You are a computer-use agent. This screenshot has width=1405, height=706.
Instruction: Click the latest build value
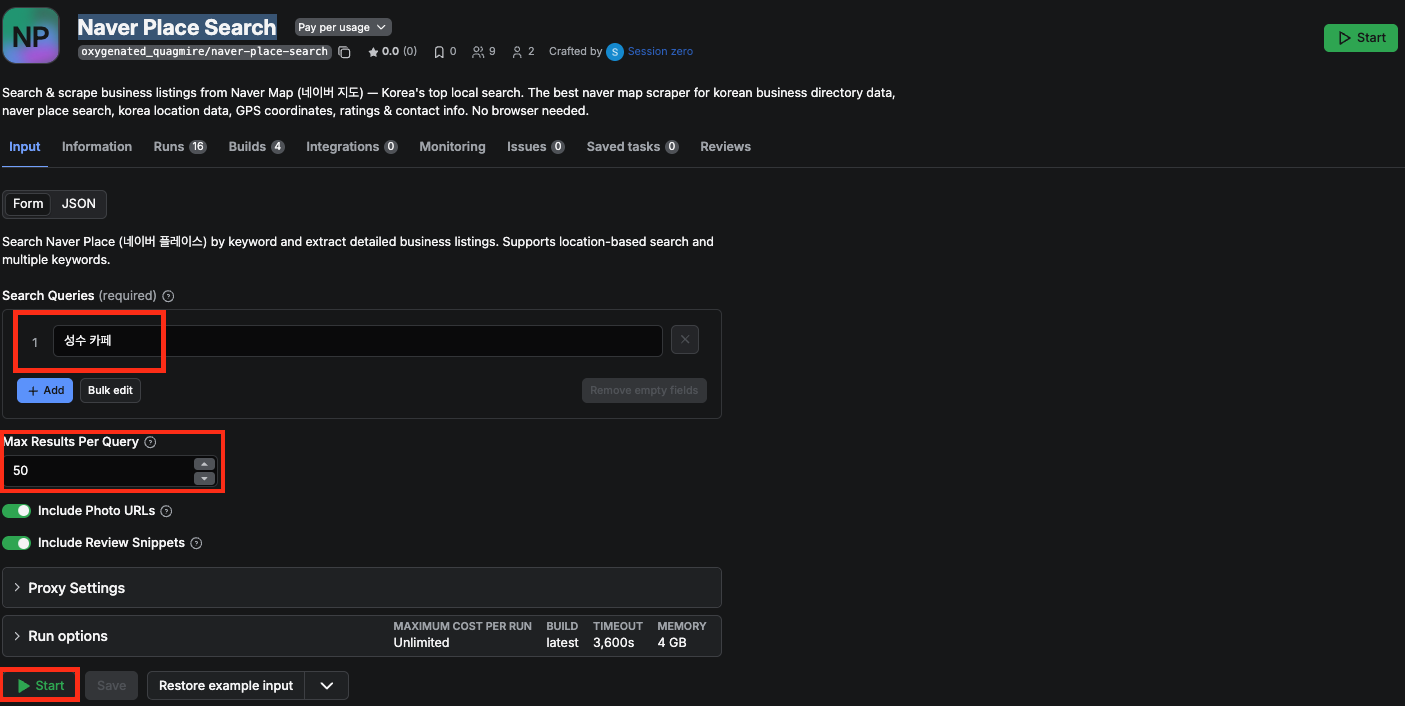(x=562, y=643)
